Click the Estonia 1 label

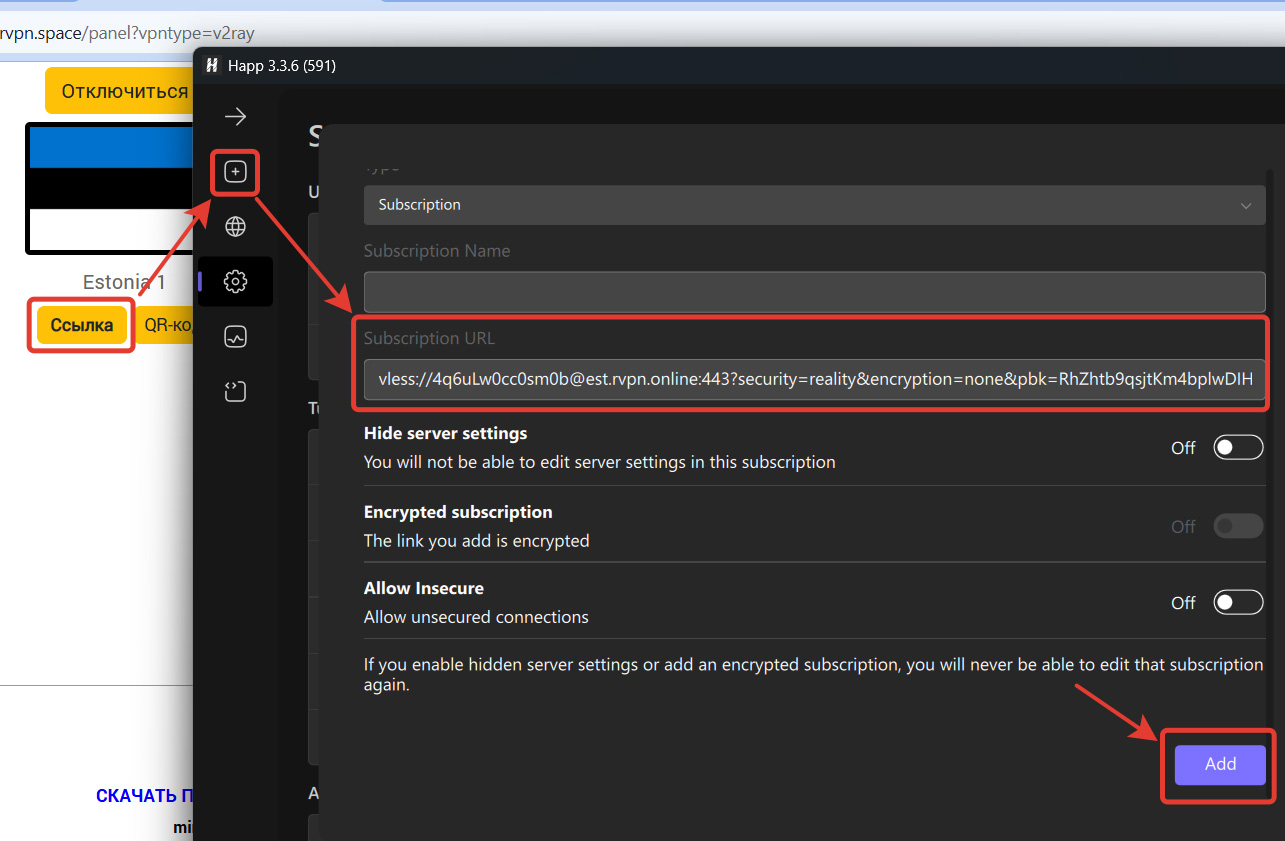(x=124, y=282)
